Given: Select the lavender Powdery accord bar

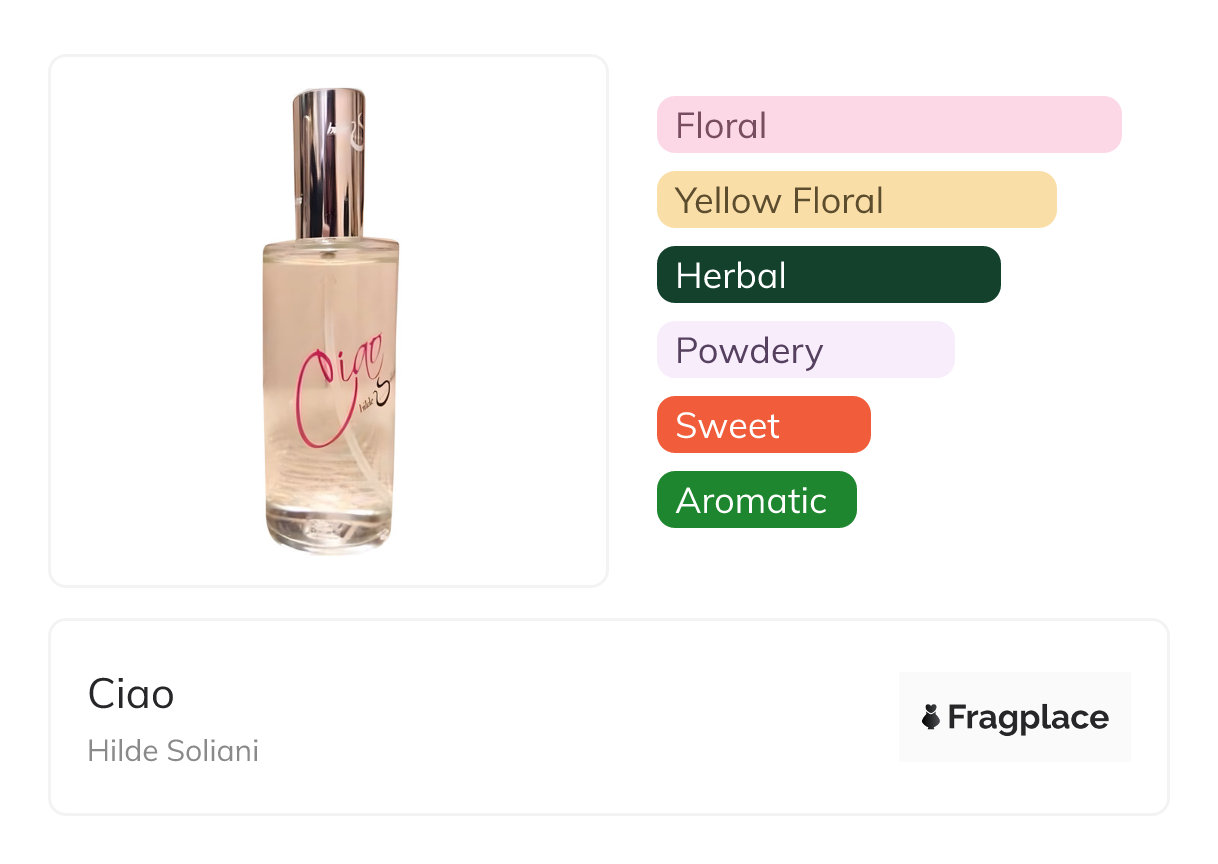Looking at the screenshot, I should (x=805, y=350).
